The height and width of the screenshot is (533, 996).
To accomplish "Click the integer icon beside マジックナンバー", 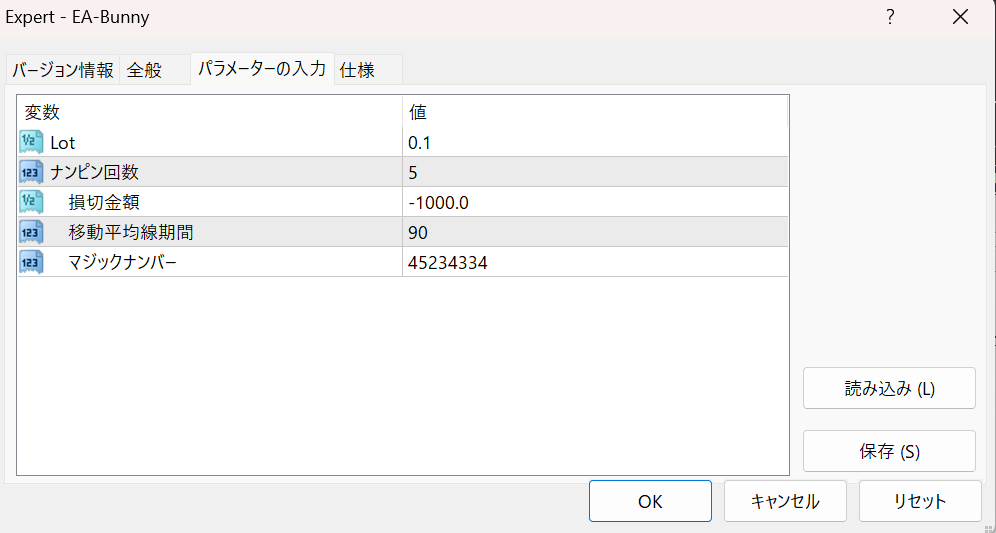I will click(x=31, y=262).
